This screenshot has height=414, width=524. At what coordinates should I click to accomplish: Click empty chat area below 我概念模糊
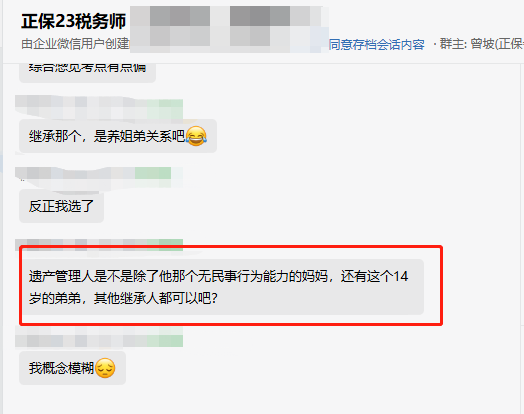click(x=261, y=399)
